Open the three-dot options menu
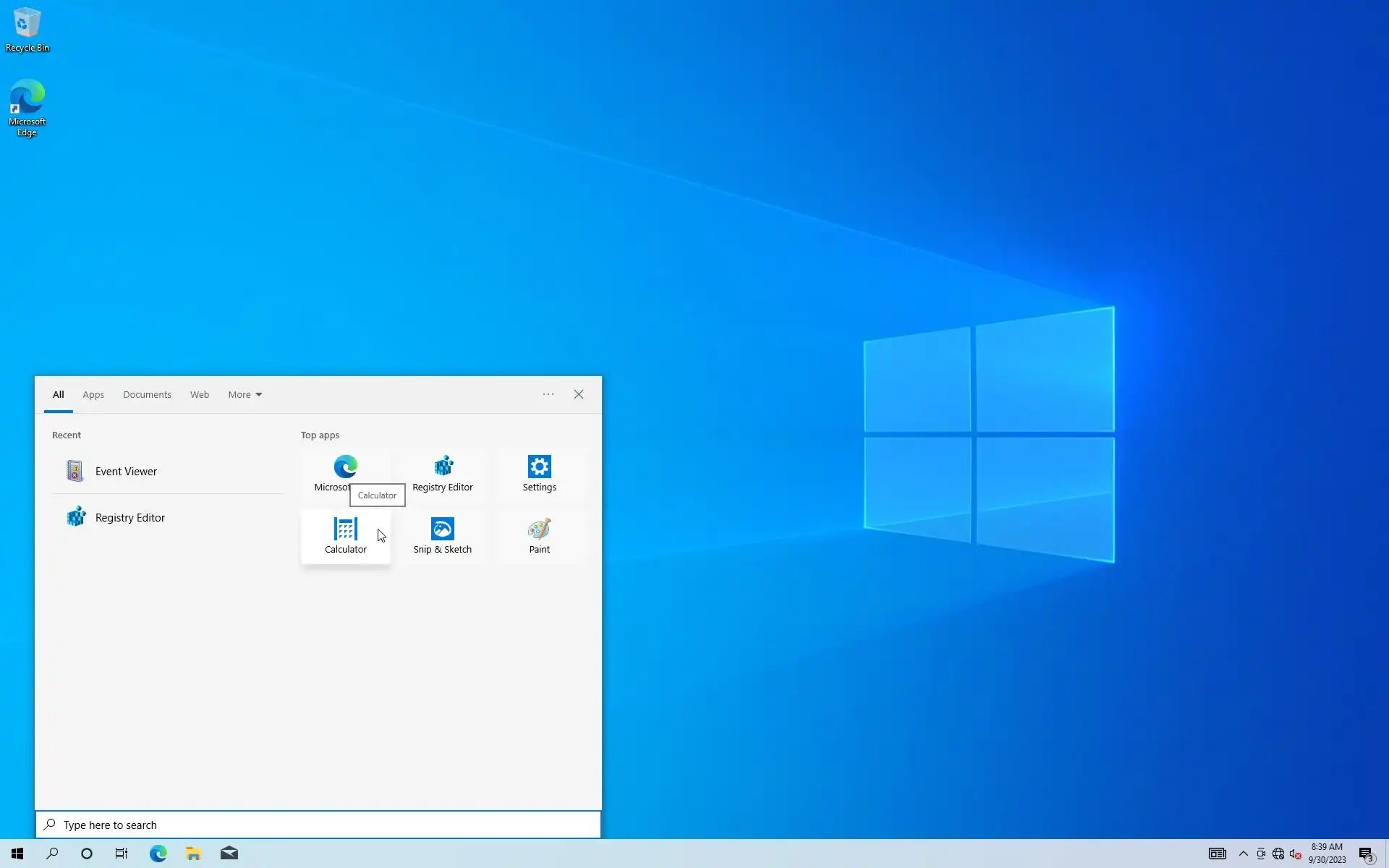 coord(548,395)
